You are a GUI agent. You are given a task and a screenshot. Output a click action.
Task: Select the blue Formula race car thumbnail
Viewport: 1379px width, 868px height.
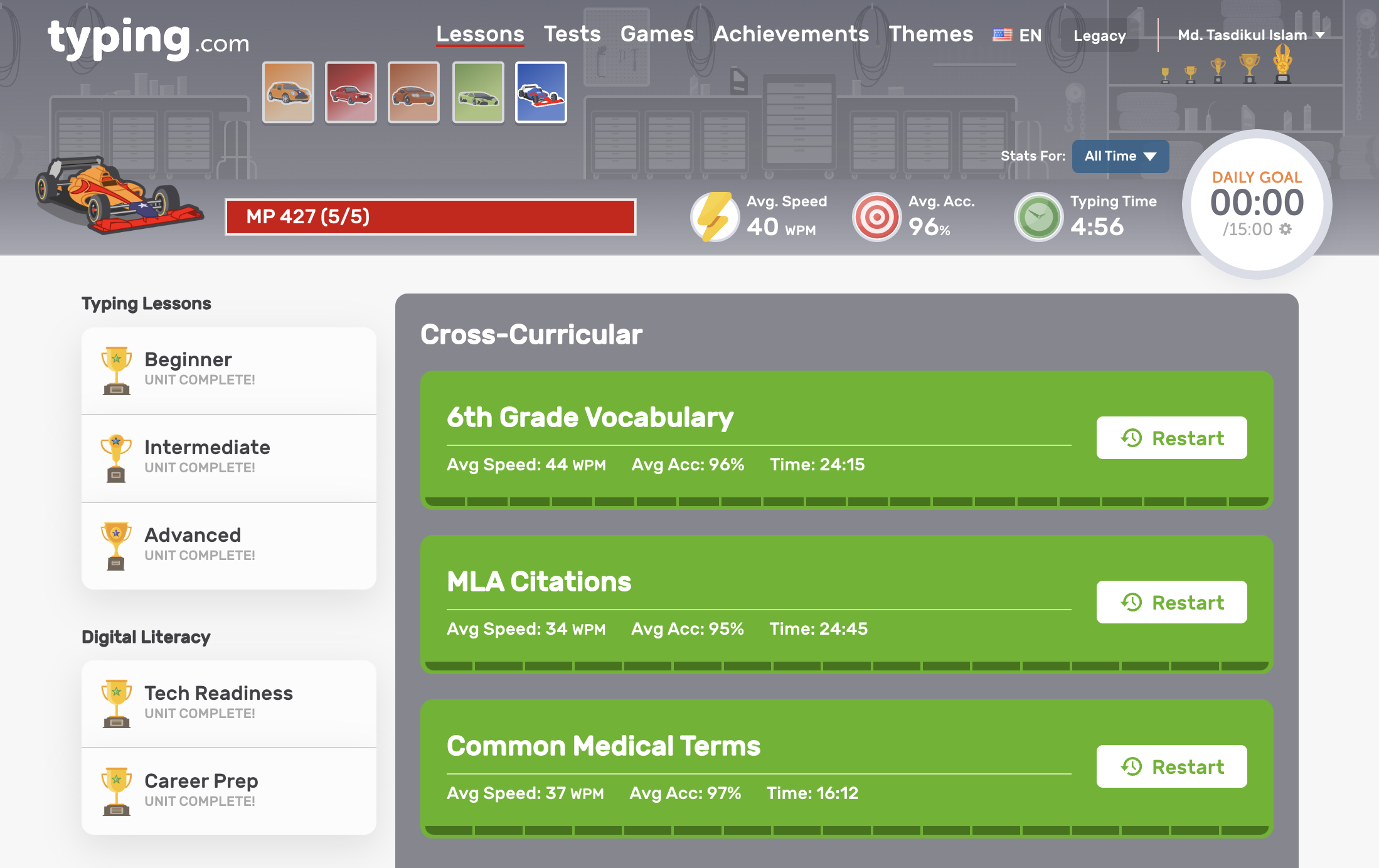(541, 92)
